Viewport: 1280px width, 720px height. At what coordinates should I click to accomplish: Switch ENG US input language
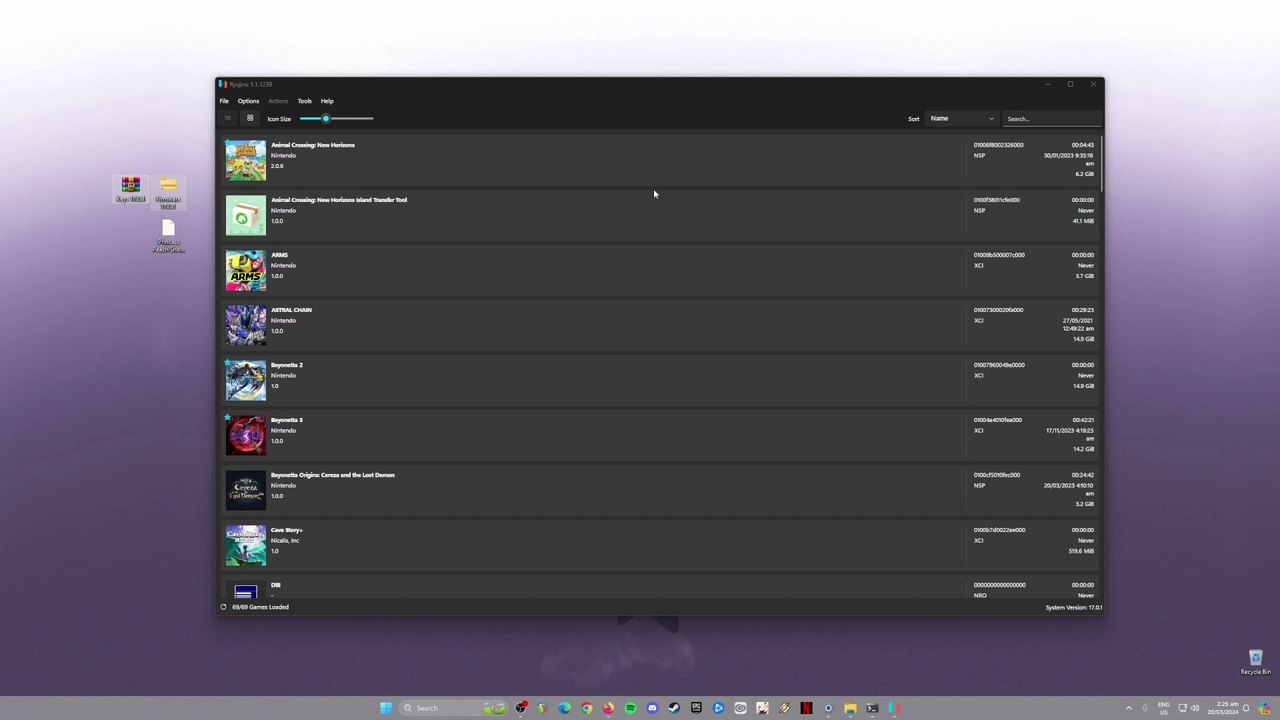point(1164,708)
